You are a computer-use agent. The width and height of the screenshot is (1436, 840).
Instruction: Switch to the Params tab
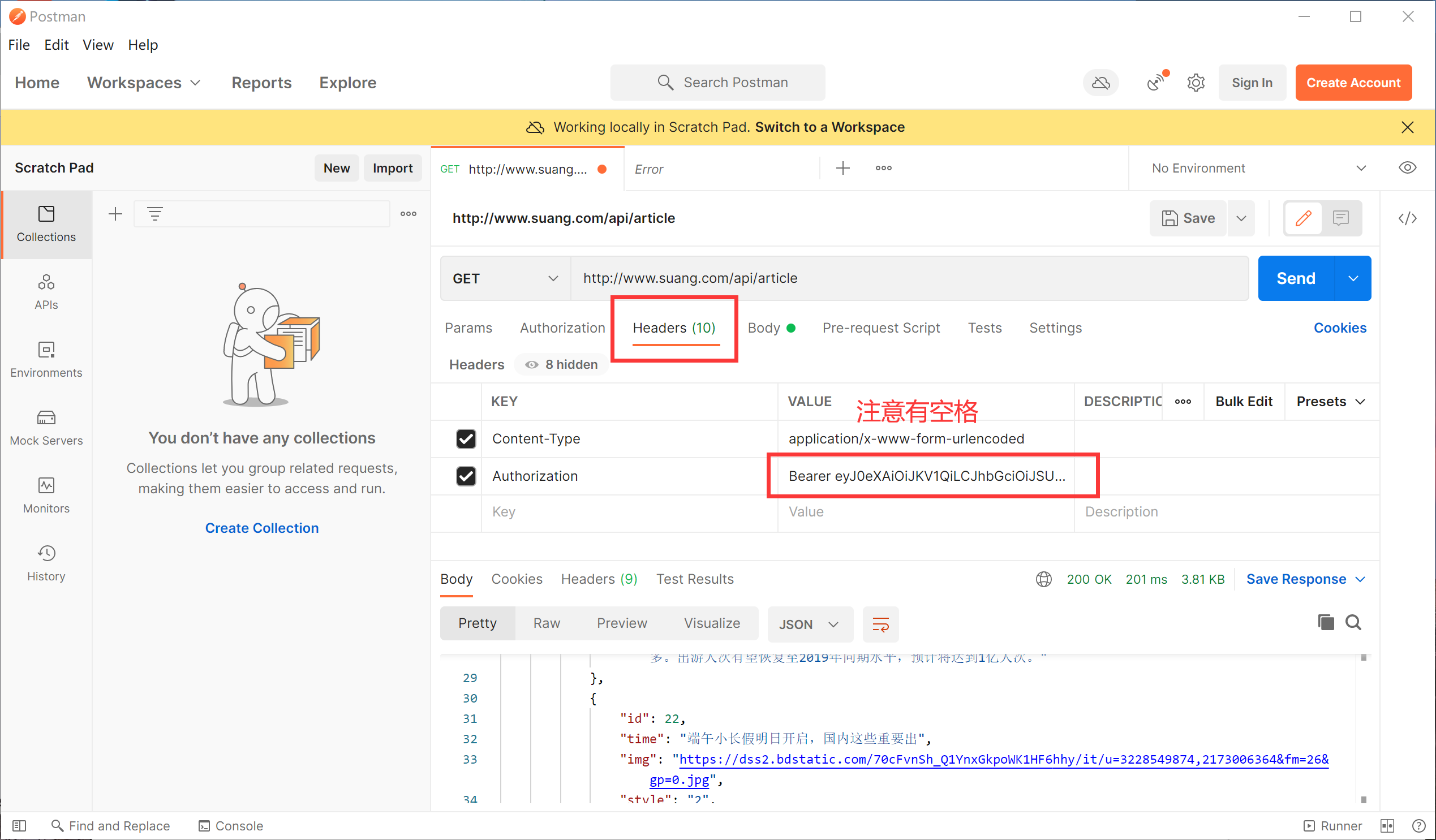coord(468,328)
